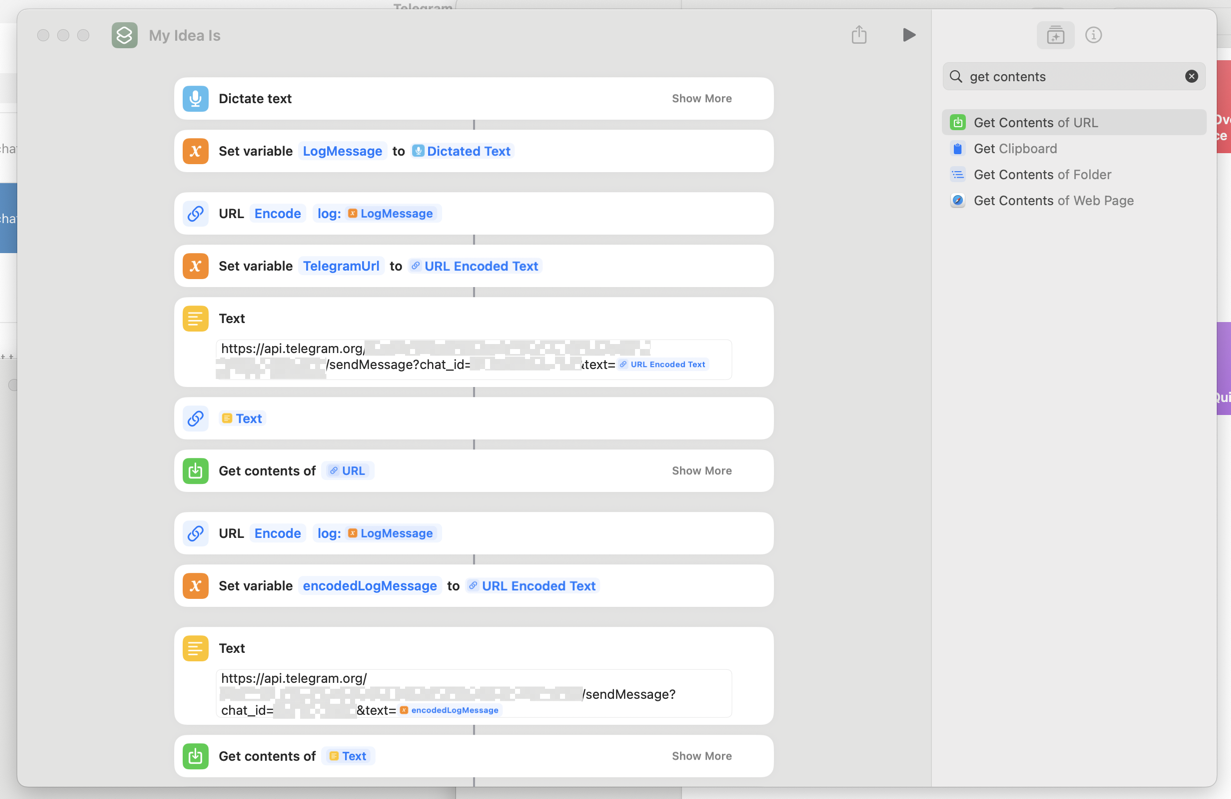
Task: Open the Action Library panel icon
Action: [x=1055, y=35]
